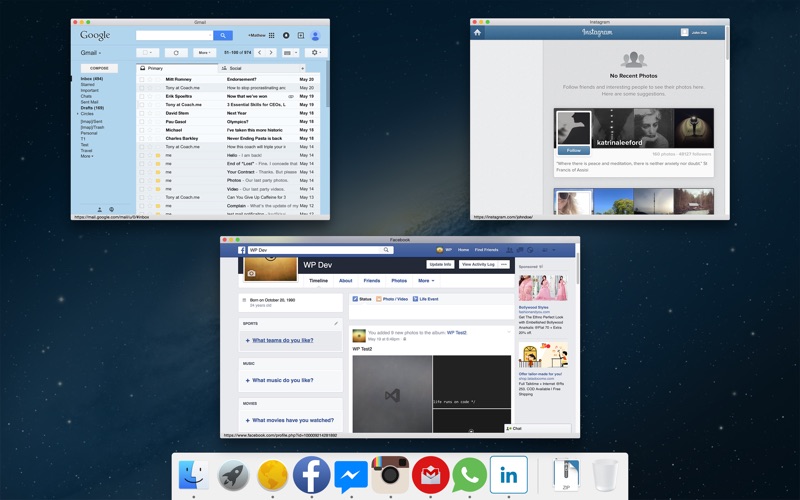Edit Sports section pencil icon

tap(336, 323)
